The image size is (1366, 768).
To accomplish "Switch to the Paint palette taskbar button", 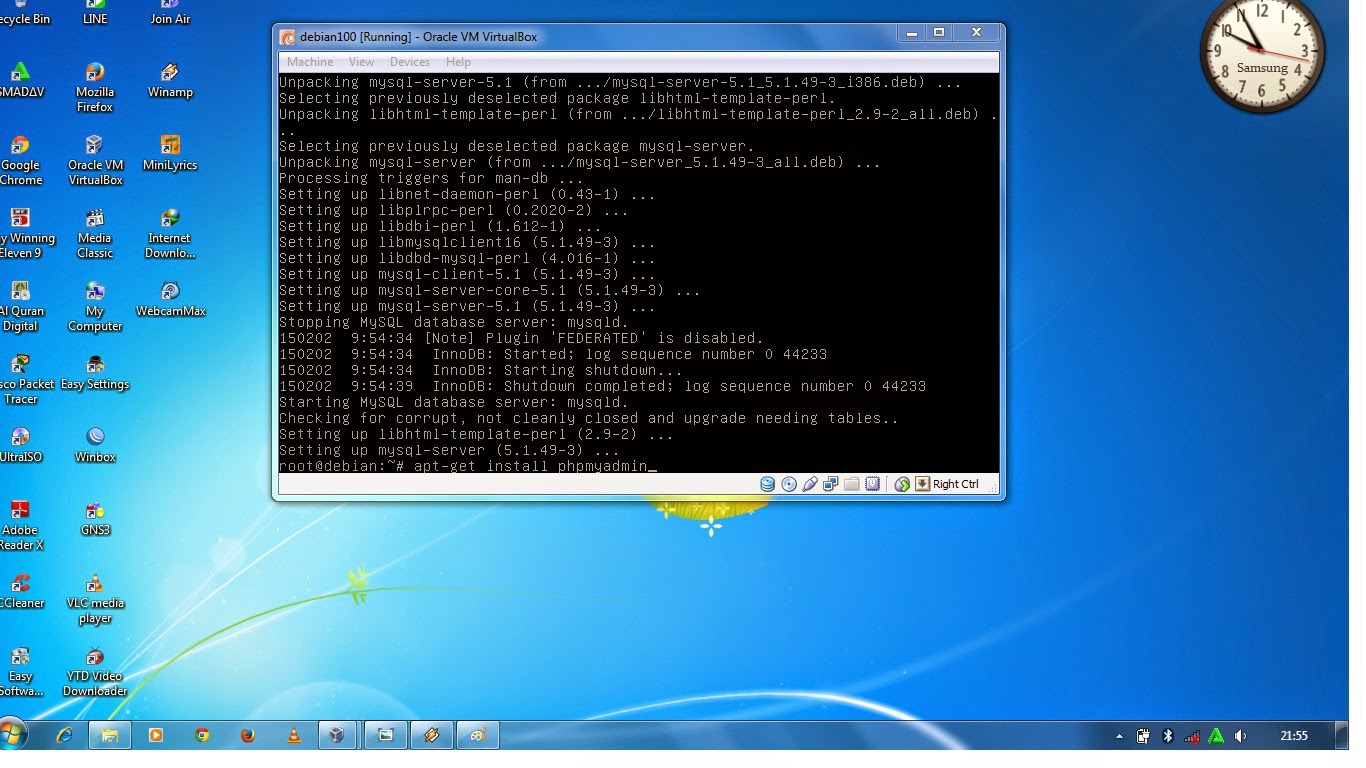I will (x=478, y=735).
